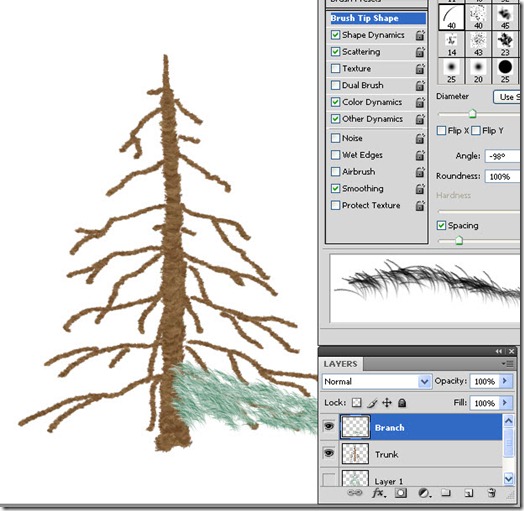Screen dimensions: 524x511
Task: Click the Branch layer thumbnail
Action: tap(355, 427)
